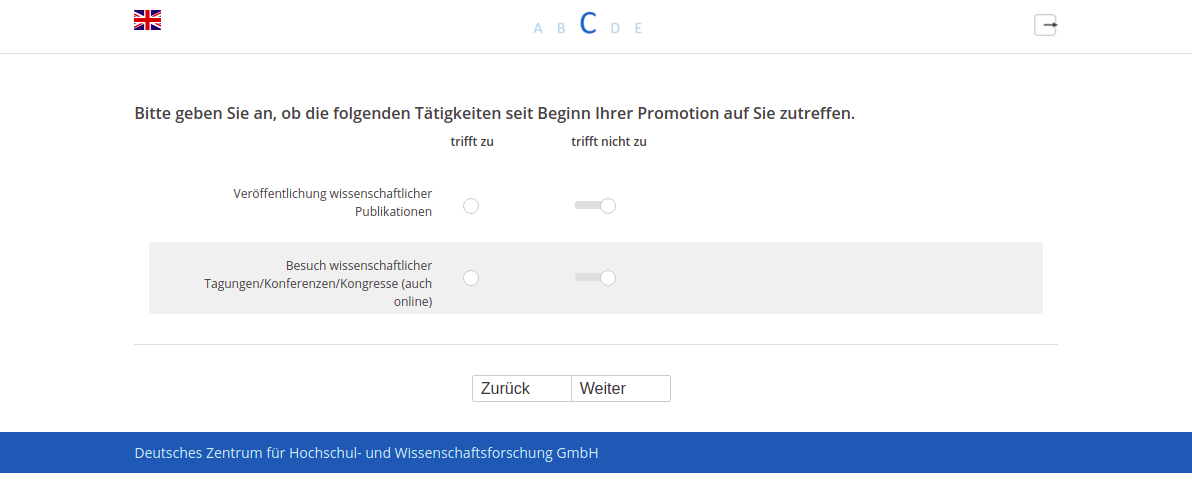Jump to survey section D
This screenshot has width=1192, height=482.
coord(615,28)
